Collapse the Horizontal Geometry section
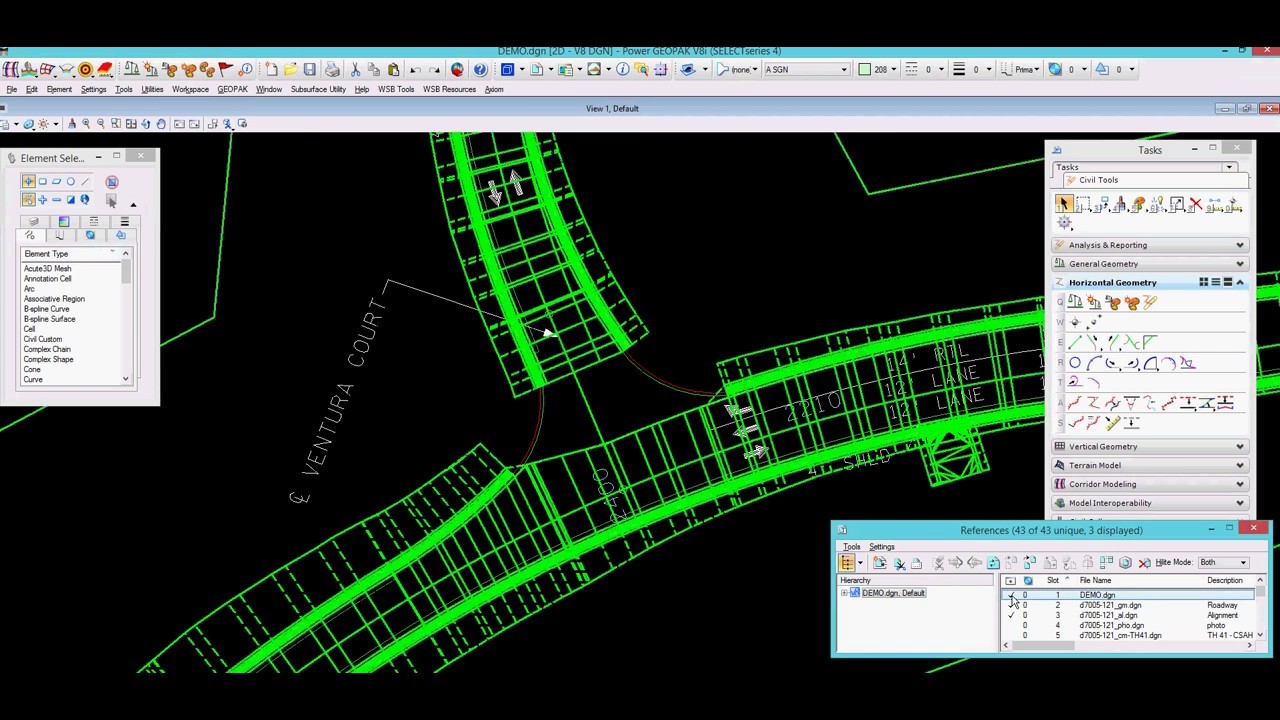This screenshot has height=720, width=1280. 1240,283
